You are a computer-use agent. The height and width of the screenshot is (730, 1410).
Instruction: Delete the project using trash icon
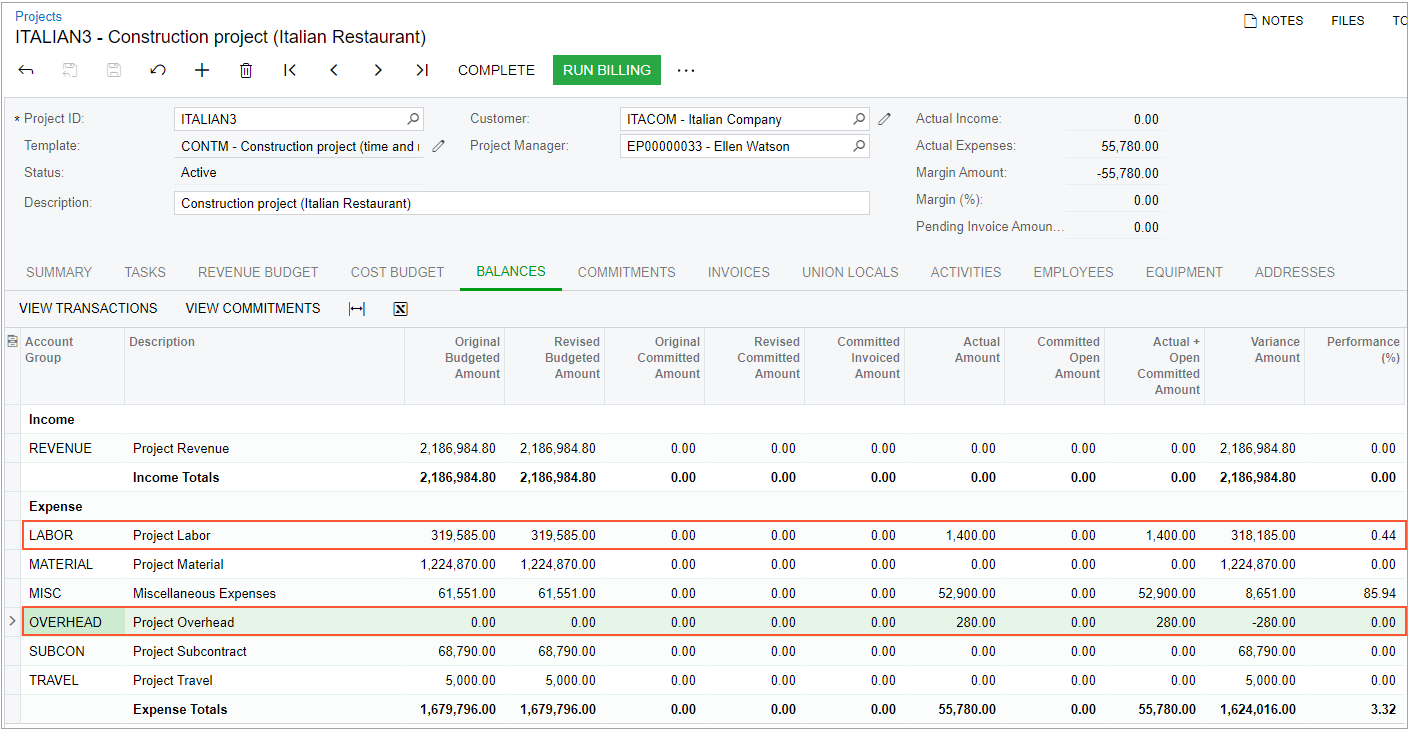point(246,70)
